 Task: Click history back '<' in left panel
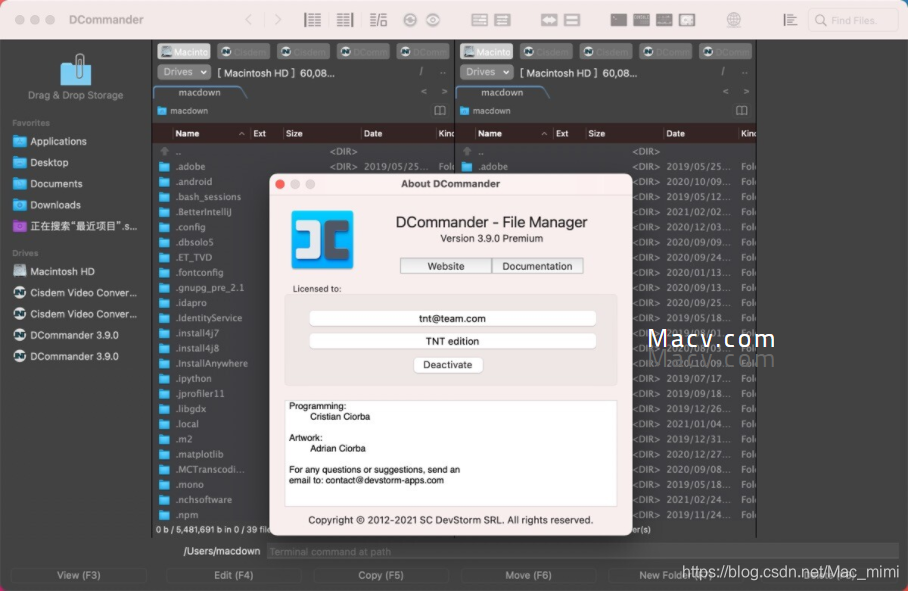(424, 92)
